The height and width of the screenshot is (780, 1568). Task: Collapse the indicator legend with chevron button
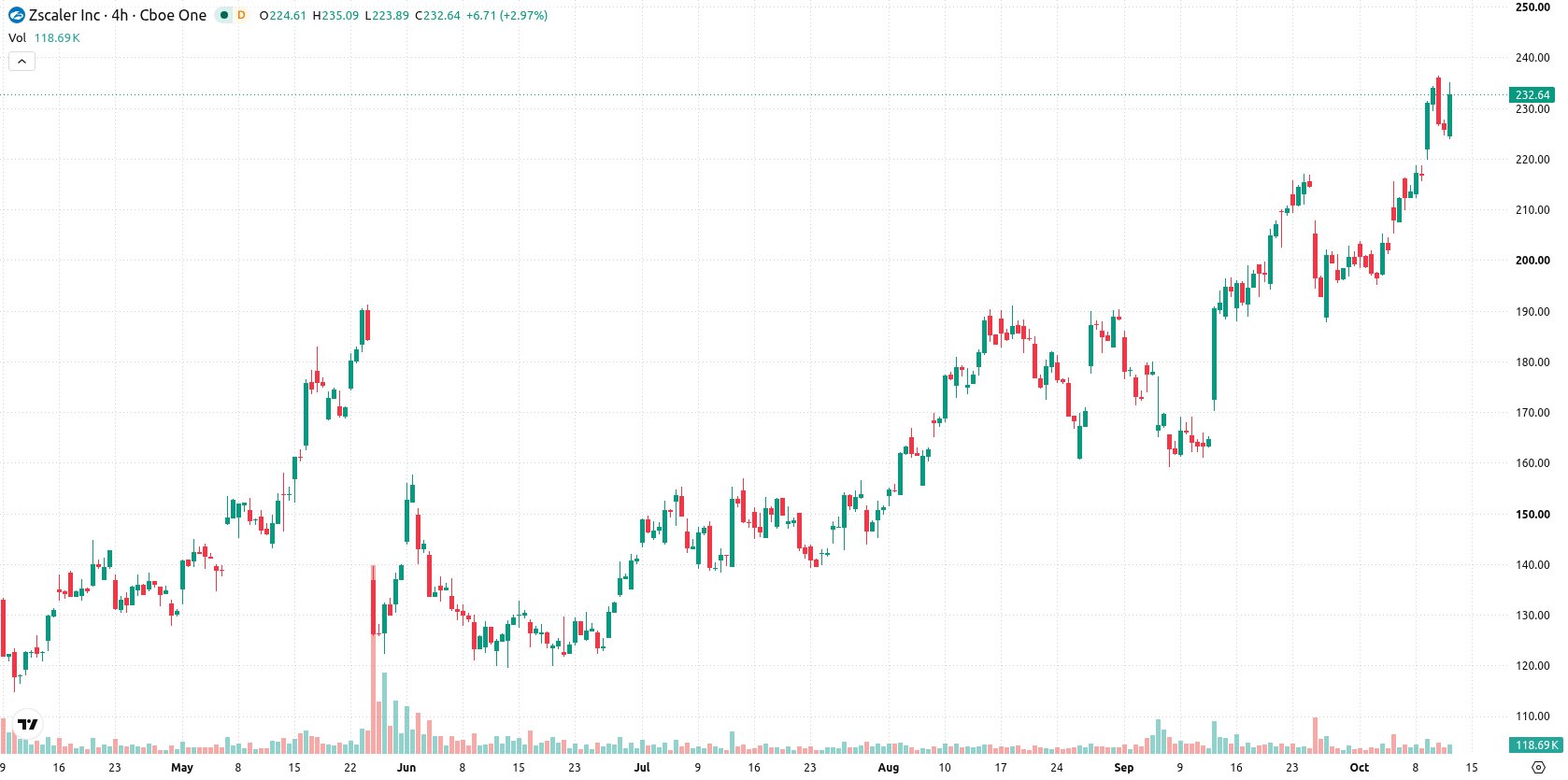(21, 62)
